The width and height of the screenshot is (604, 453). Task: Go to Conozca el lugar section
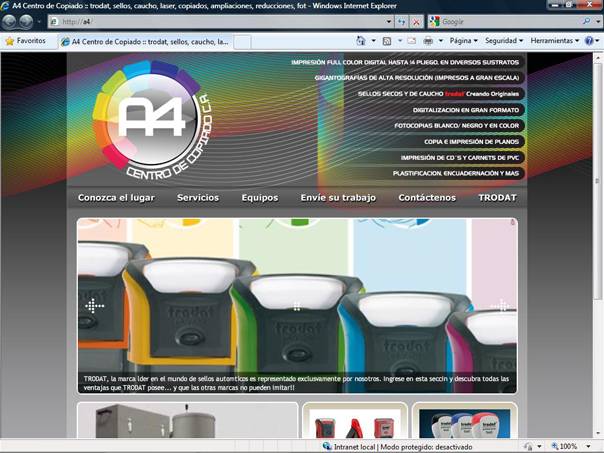coord(116,198)
